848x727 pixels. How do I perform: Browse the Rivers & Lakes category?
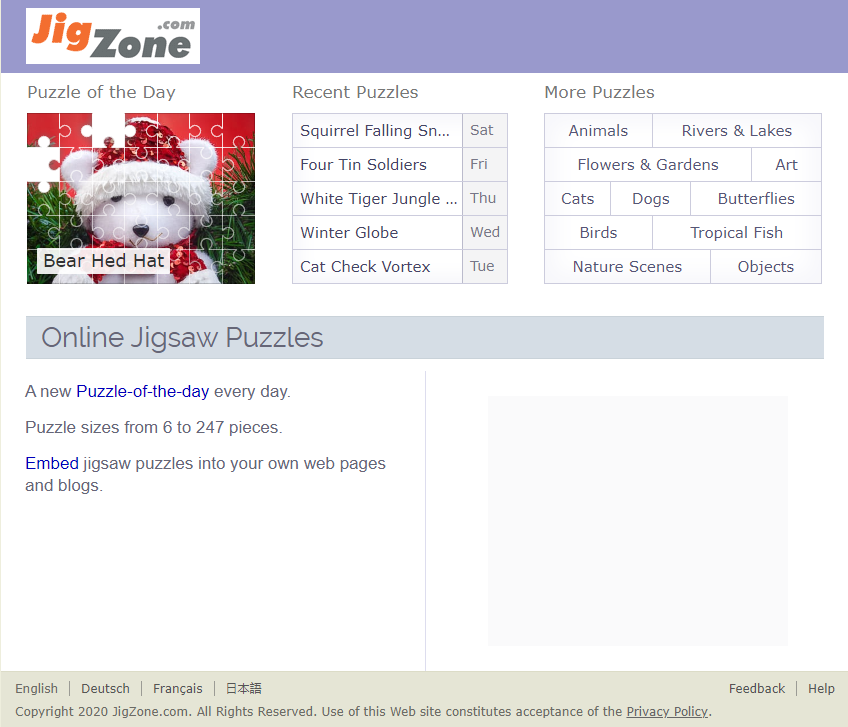[x=736, y=131]
